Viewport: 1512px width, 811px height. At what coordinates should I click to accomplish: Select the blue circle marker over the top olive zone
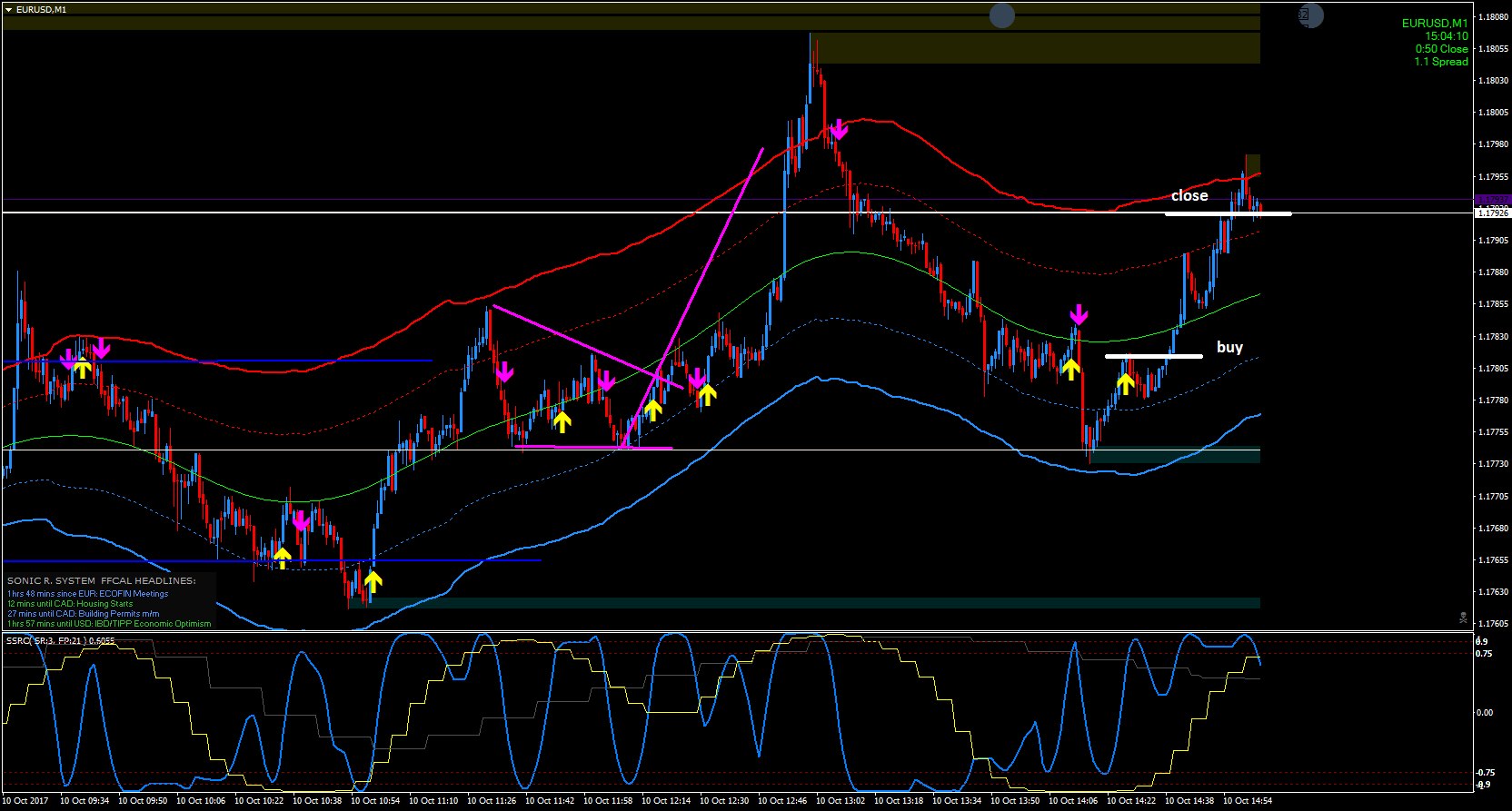coord(1002,15)
